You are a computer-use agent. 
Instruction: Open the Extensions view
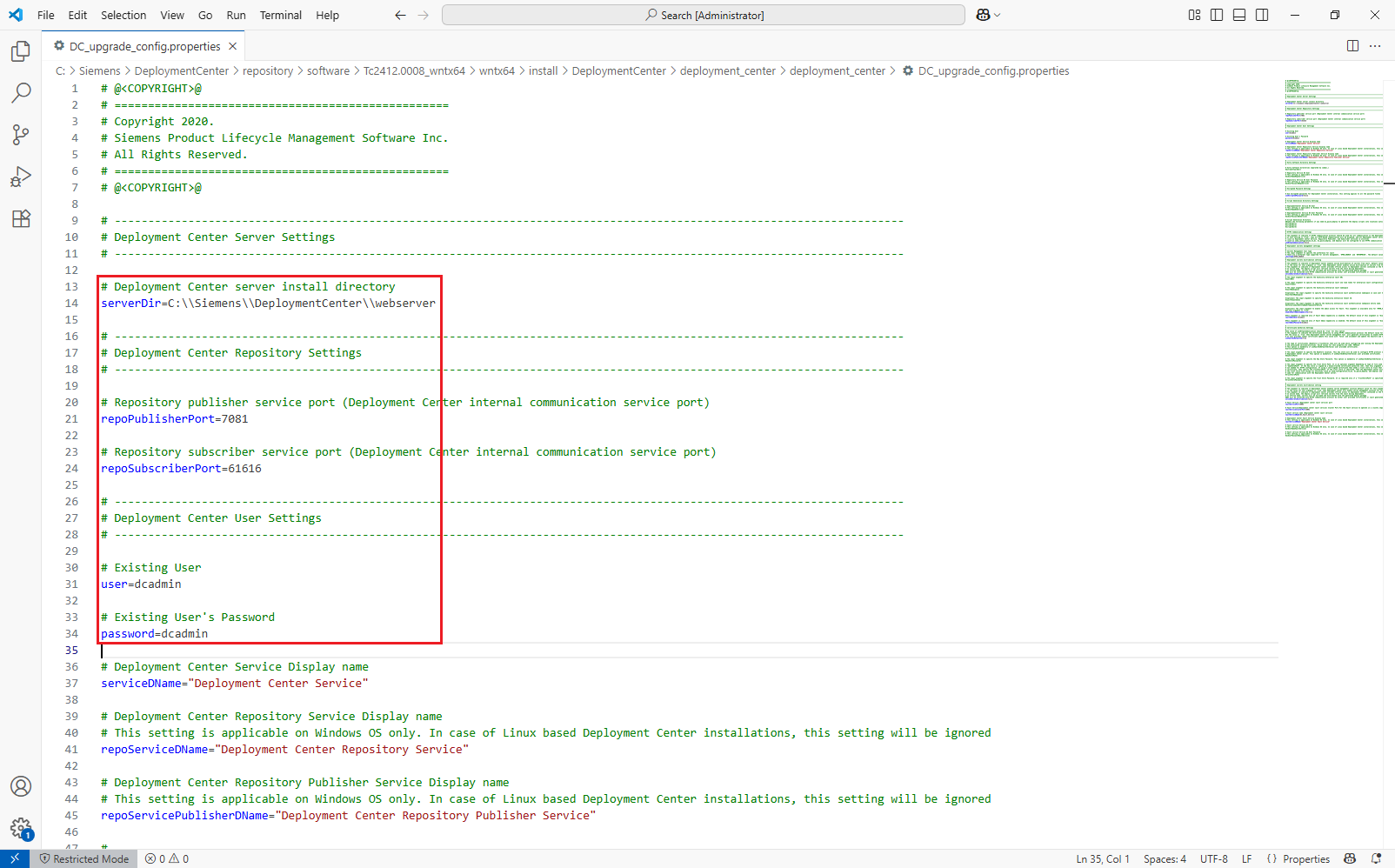click(20, 218)
